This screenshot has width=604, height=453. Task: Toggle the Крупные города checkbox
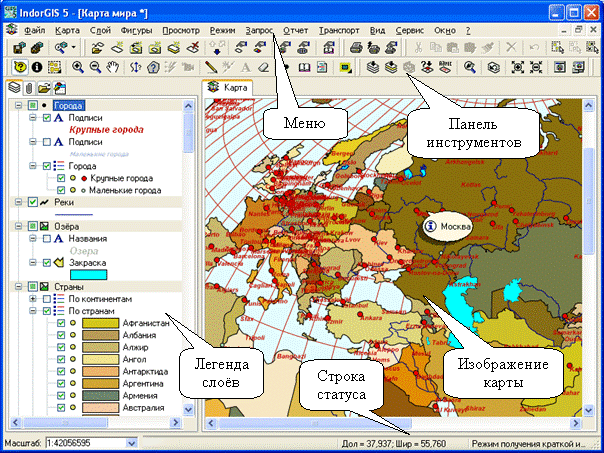coord(61,177)
